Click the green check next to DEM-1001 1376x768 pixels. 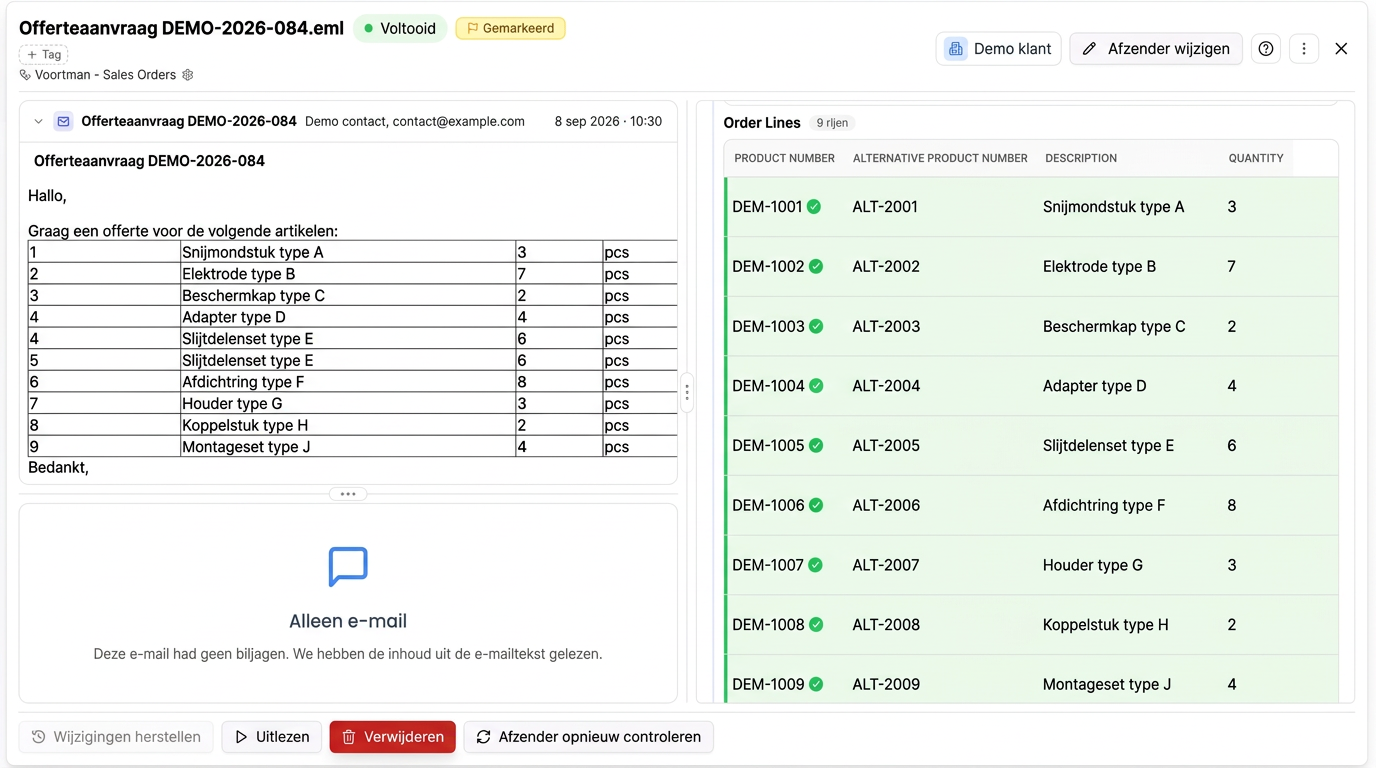814,207
